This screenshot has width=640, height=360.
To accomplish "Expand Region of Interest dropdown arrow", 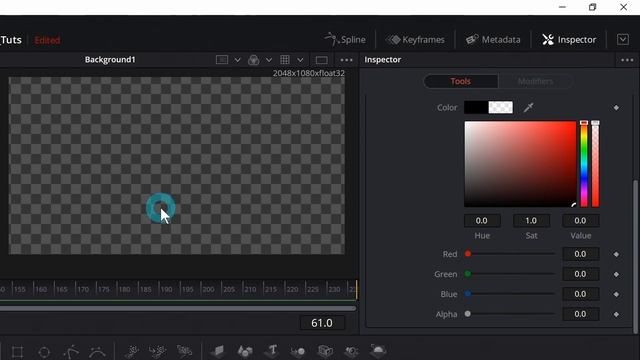I will 237,60.
